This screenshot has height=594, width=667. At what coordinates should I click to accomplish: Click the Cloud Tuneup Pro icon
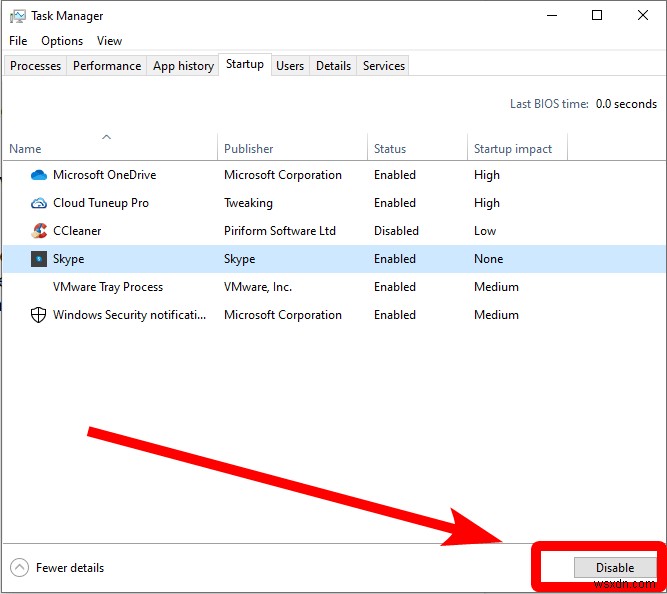(x=39, y=203)
